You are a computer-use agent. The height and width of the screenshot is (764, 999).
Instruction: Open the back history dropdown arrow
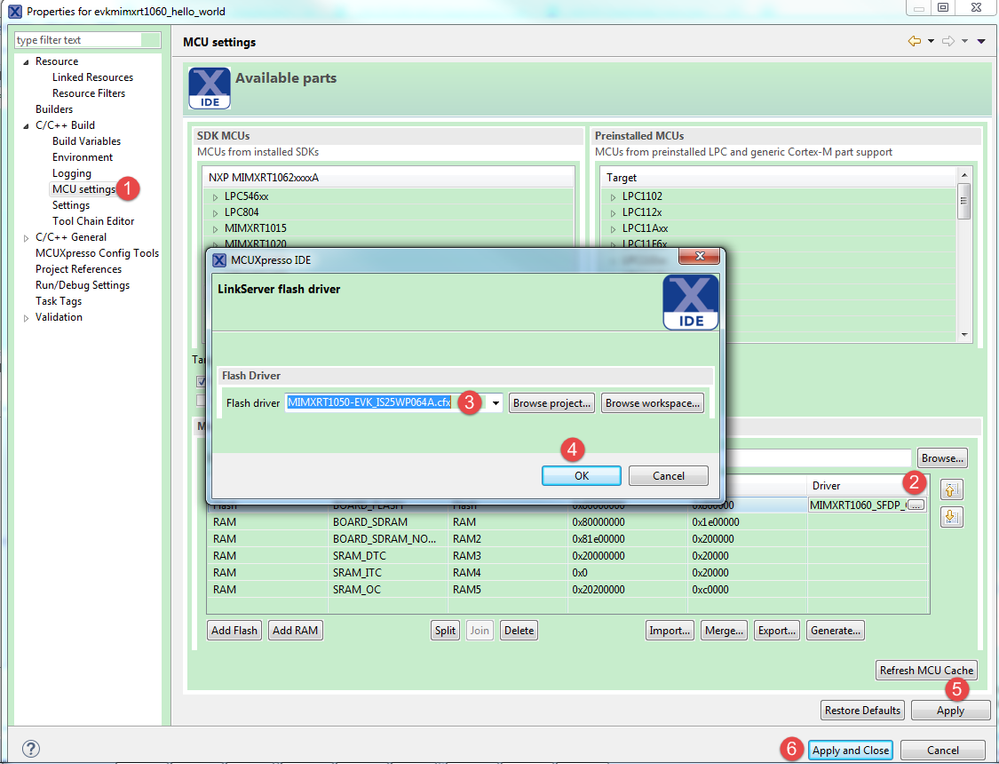931,41
